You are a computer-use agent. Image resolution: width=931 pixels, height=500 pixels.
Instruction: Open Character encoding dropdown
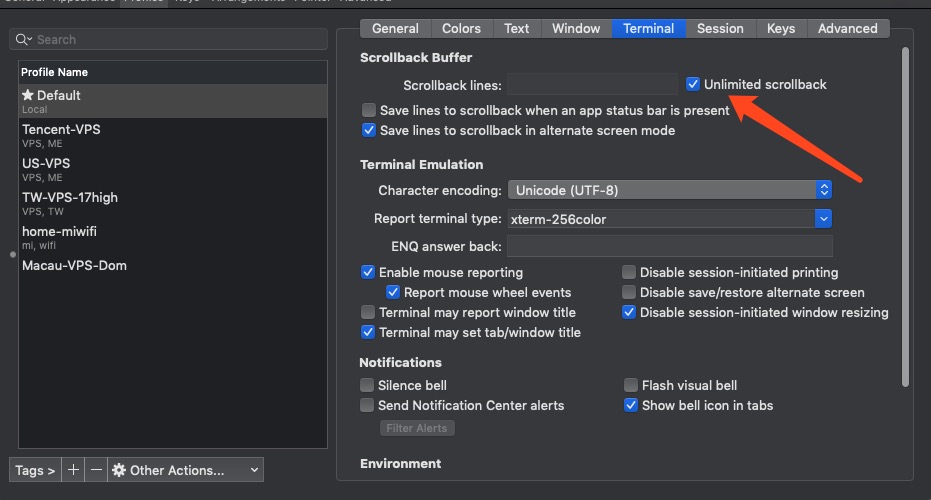pyautogui.click(x=670, y=190)
